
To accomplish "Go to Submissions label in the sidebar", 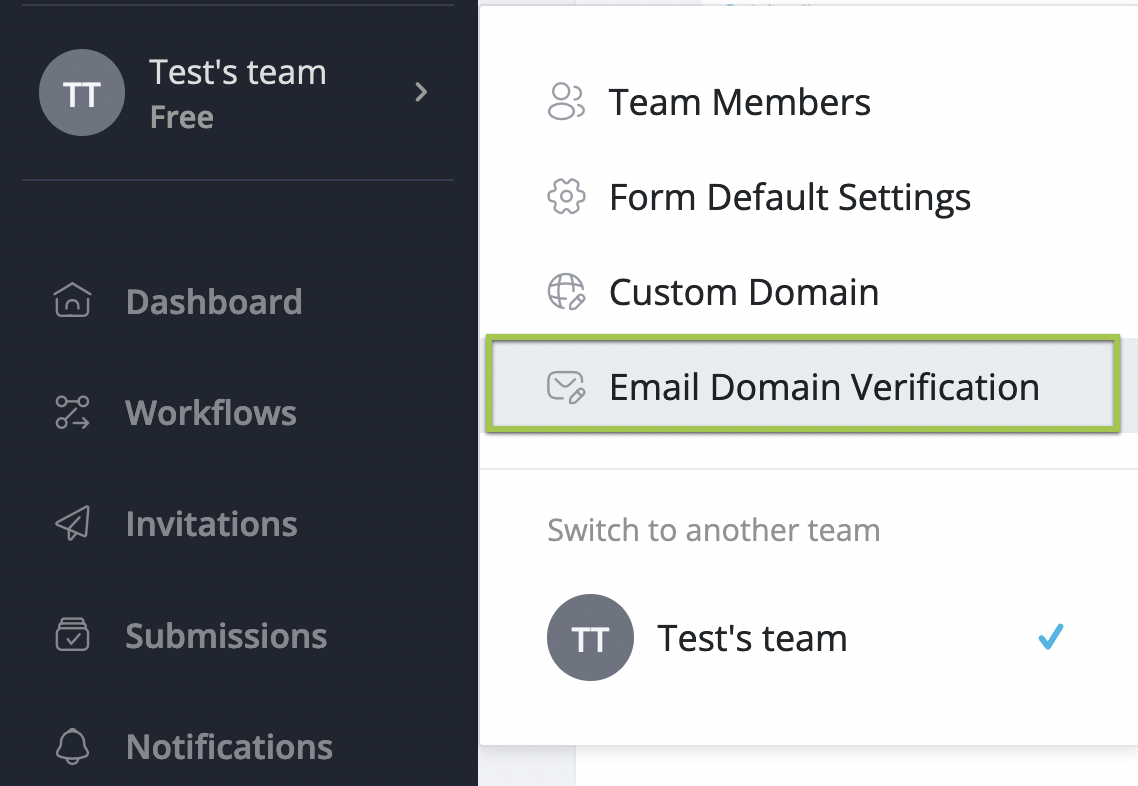I will [x=226, y=636].
